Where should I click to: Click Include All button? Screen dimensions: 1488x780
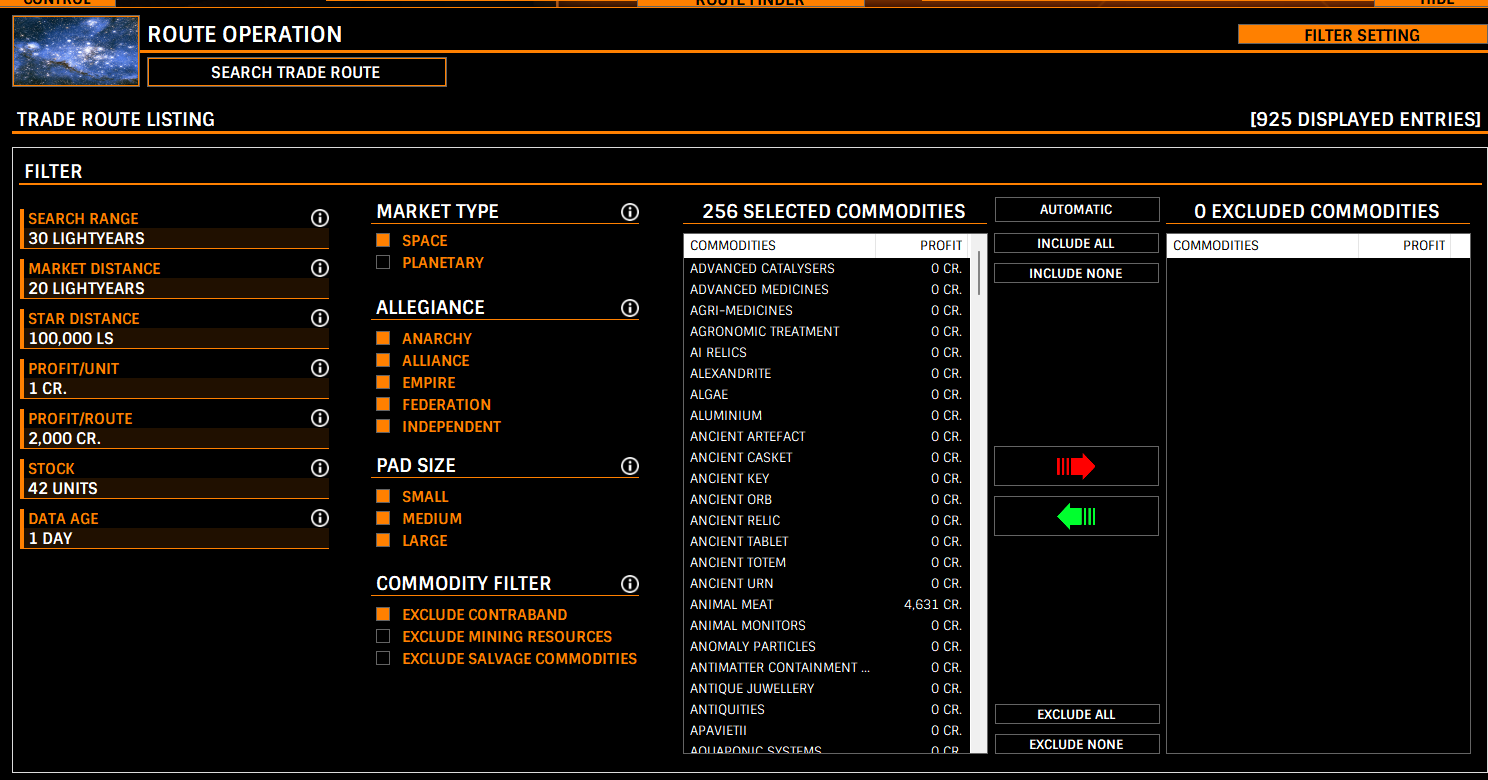tap(1076, 243)
